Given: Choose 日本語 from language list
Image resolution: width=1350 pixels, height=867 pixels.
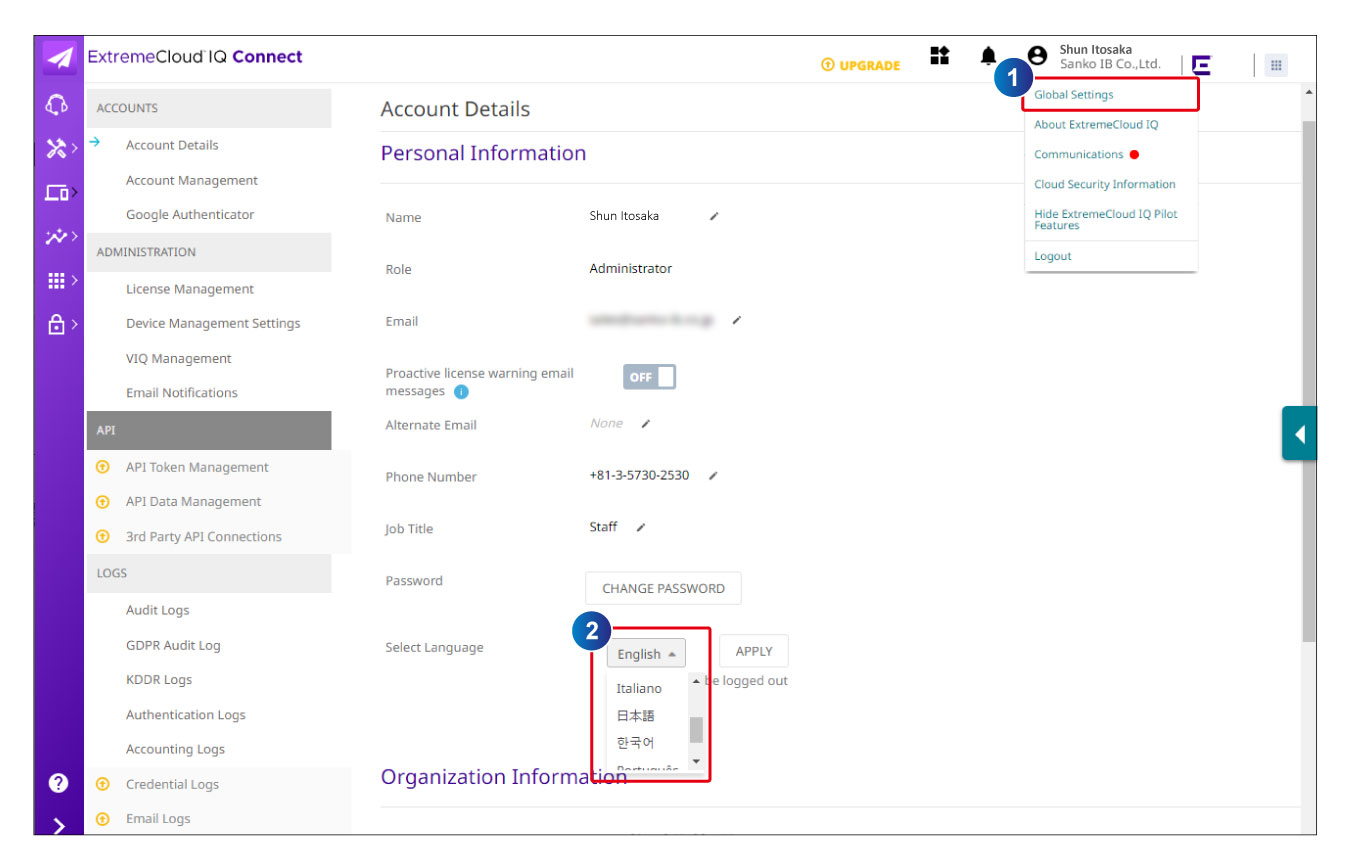Looking at the screenshot, I should (636, 715).
